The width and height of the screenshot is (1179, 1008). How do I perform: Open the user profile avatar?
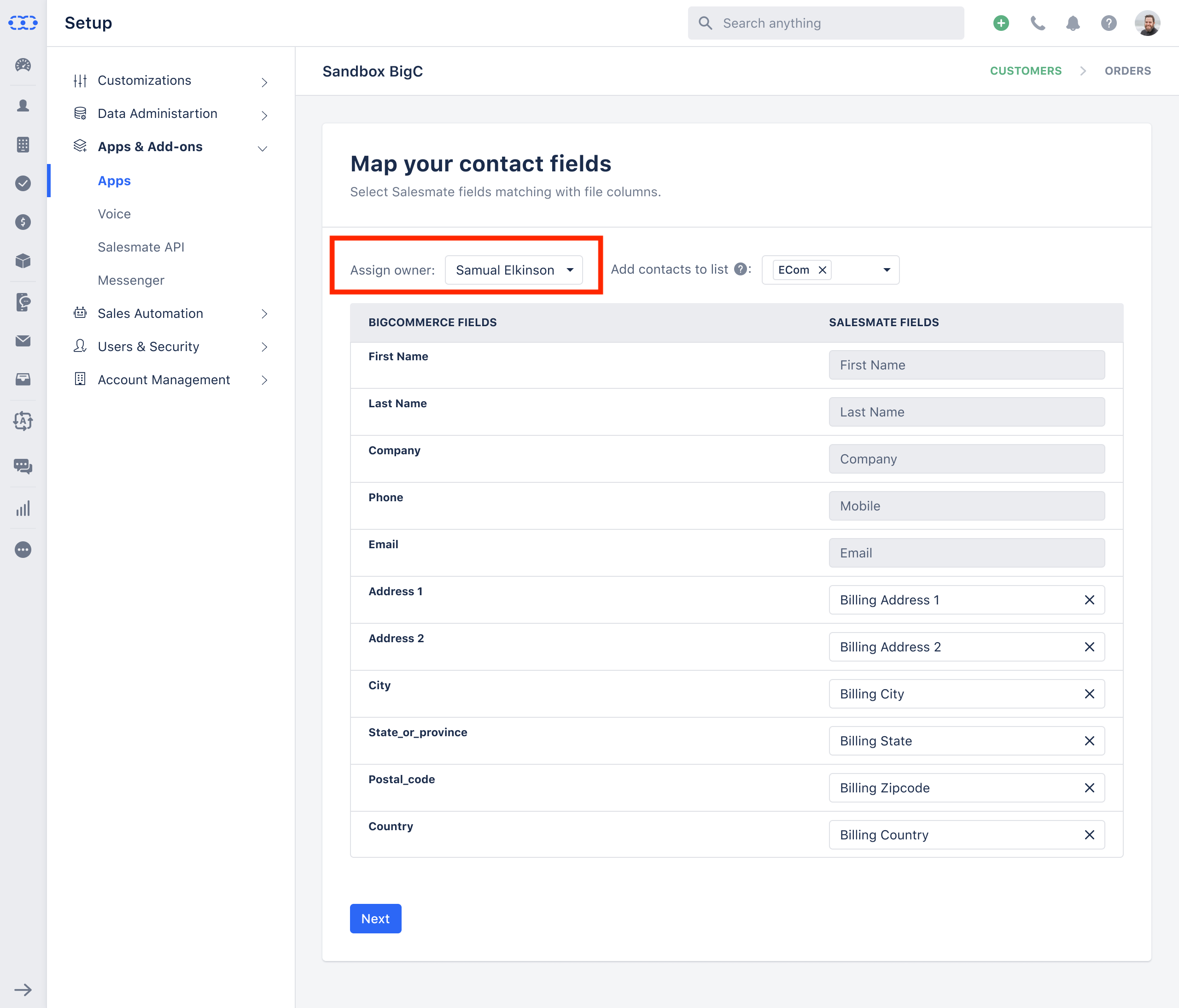[1147, 23]
